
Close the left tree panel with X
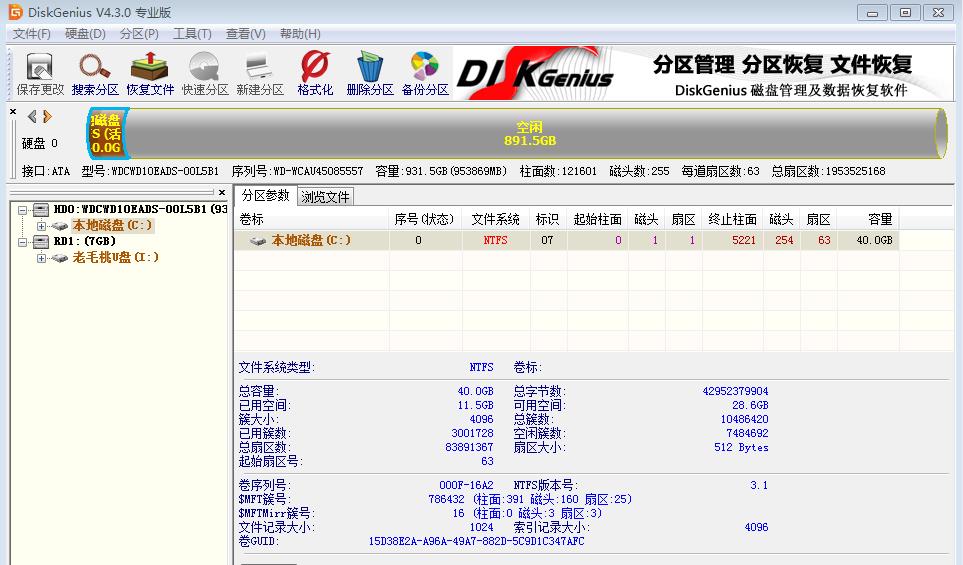(222, 192)
